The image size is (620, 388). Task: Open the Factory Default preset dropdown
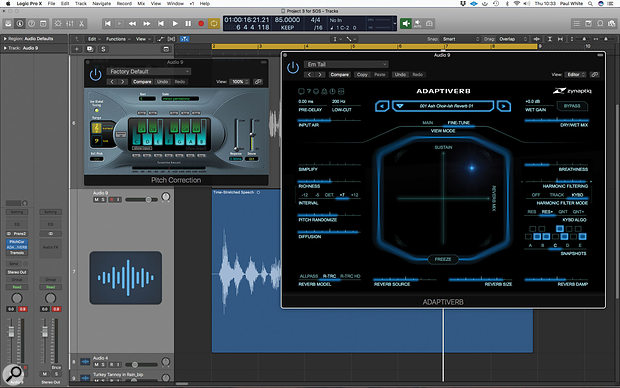148,72
